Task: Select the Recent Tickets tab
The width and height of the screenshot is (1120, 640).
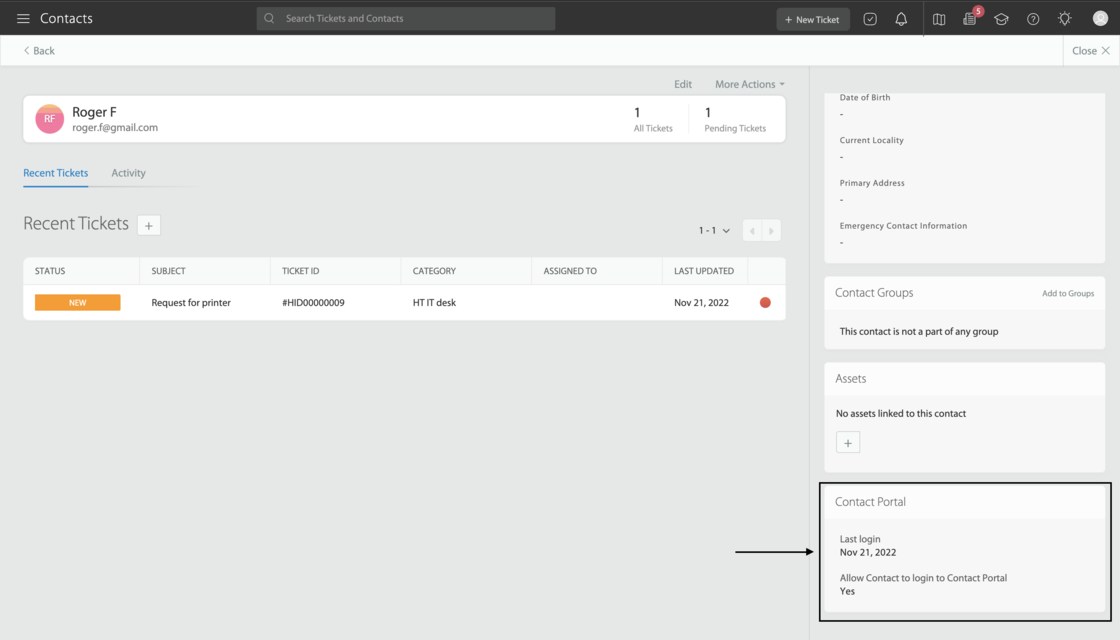Action: (x=56, y=173)
